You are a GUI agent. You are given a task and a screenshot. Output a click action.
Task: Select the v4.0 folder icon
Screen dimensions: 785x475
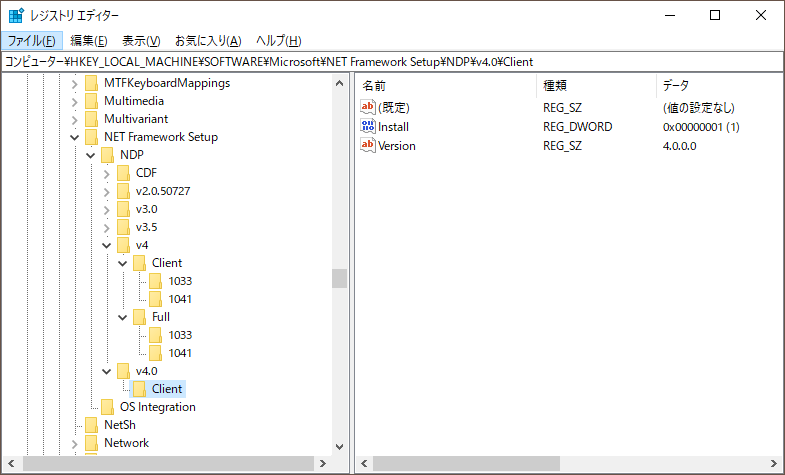[124, 372]
